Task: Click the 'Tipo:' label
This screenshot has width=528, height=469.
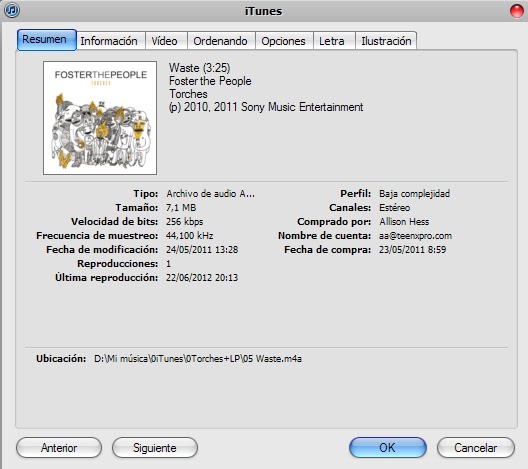Action: 145,194
